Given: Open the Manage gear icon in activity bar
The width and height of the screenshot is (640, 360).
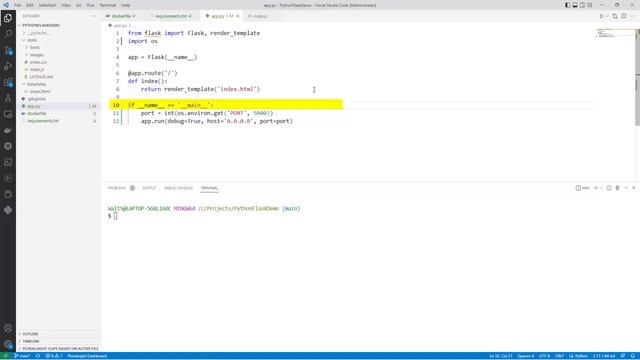Looking at the screenshot, I should pos(8,344).
